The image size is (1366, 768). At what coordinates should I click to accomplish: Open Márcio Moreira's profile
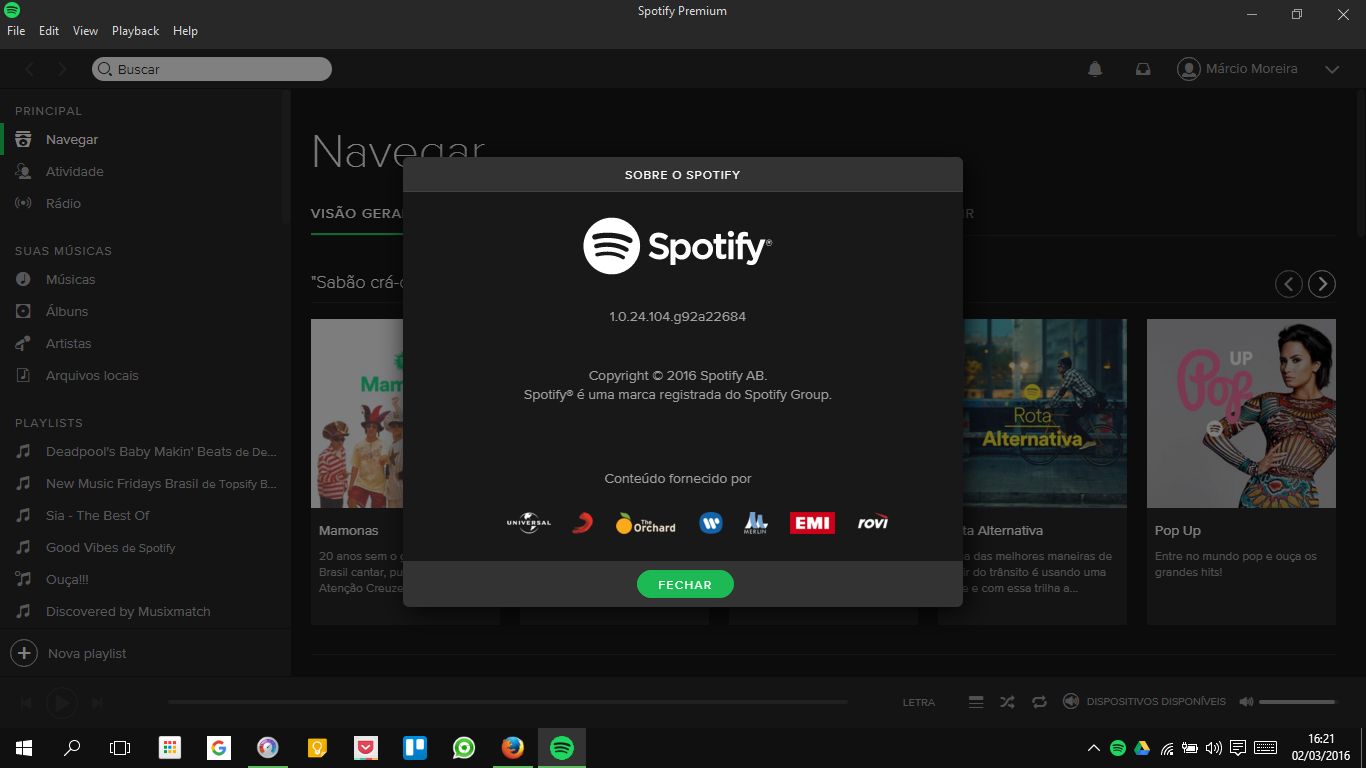point(1238,69)
